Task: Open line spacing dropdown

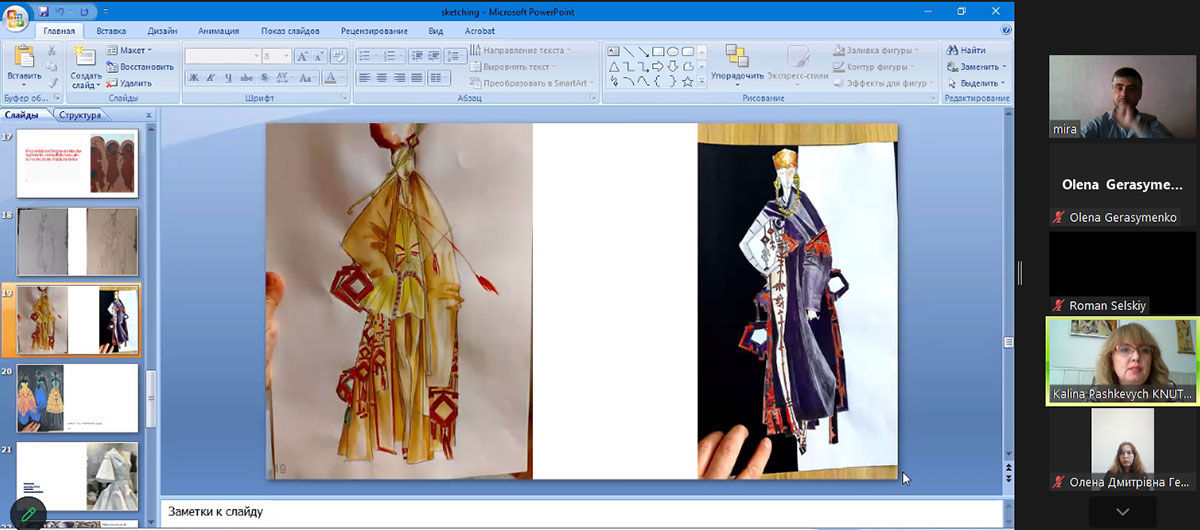Action: pyautogui.click(x=455, y=55)
